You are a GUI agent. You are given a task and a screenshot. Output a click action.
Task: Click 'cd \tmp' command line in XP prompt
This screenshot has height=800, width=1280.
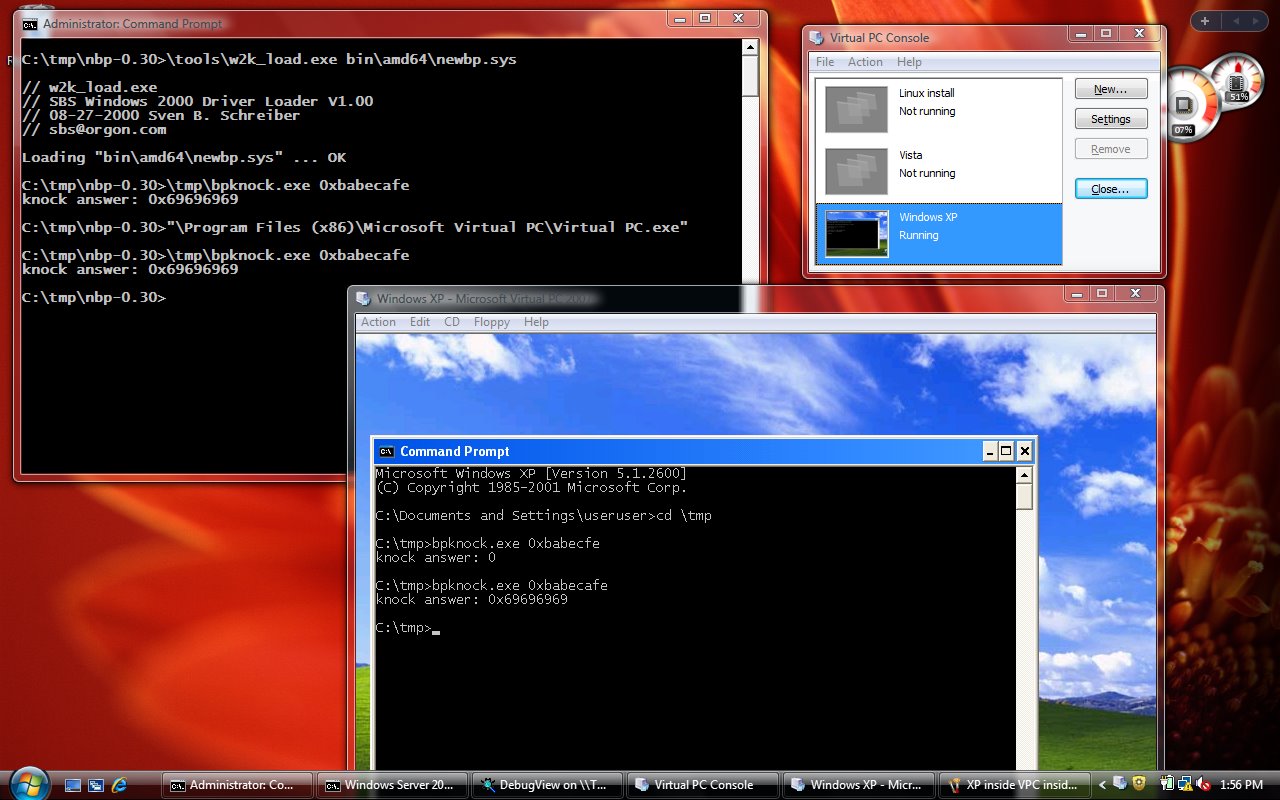[544, 515]
